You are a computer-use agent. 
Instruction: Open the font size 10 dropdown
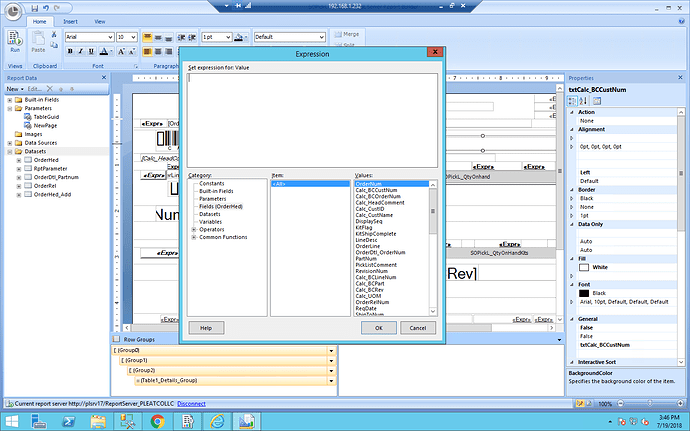click(x=133, y=37)
